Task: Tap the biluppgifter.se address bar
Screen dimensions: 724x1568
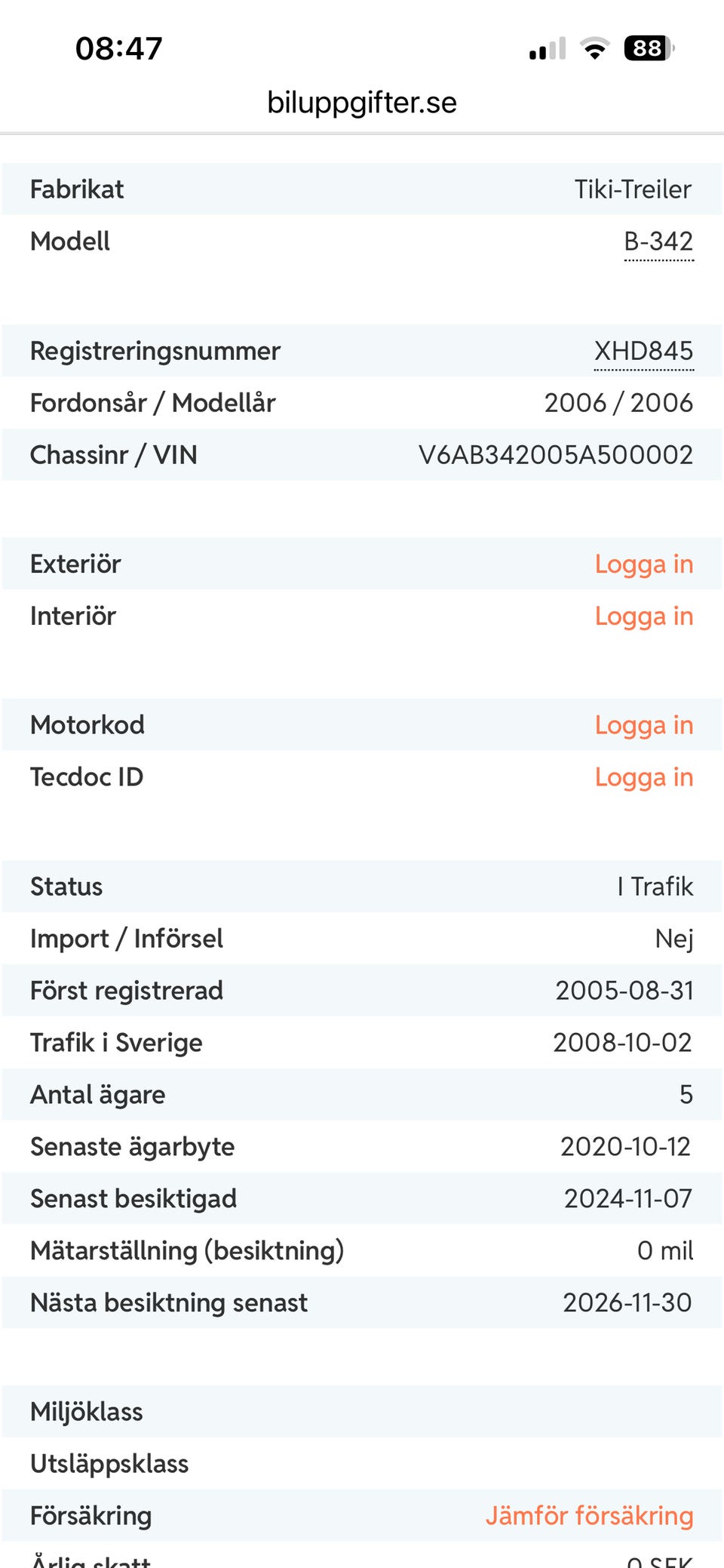Action: click(x=362, y=103)
